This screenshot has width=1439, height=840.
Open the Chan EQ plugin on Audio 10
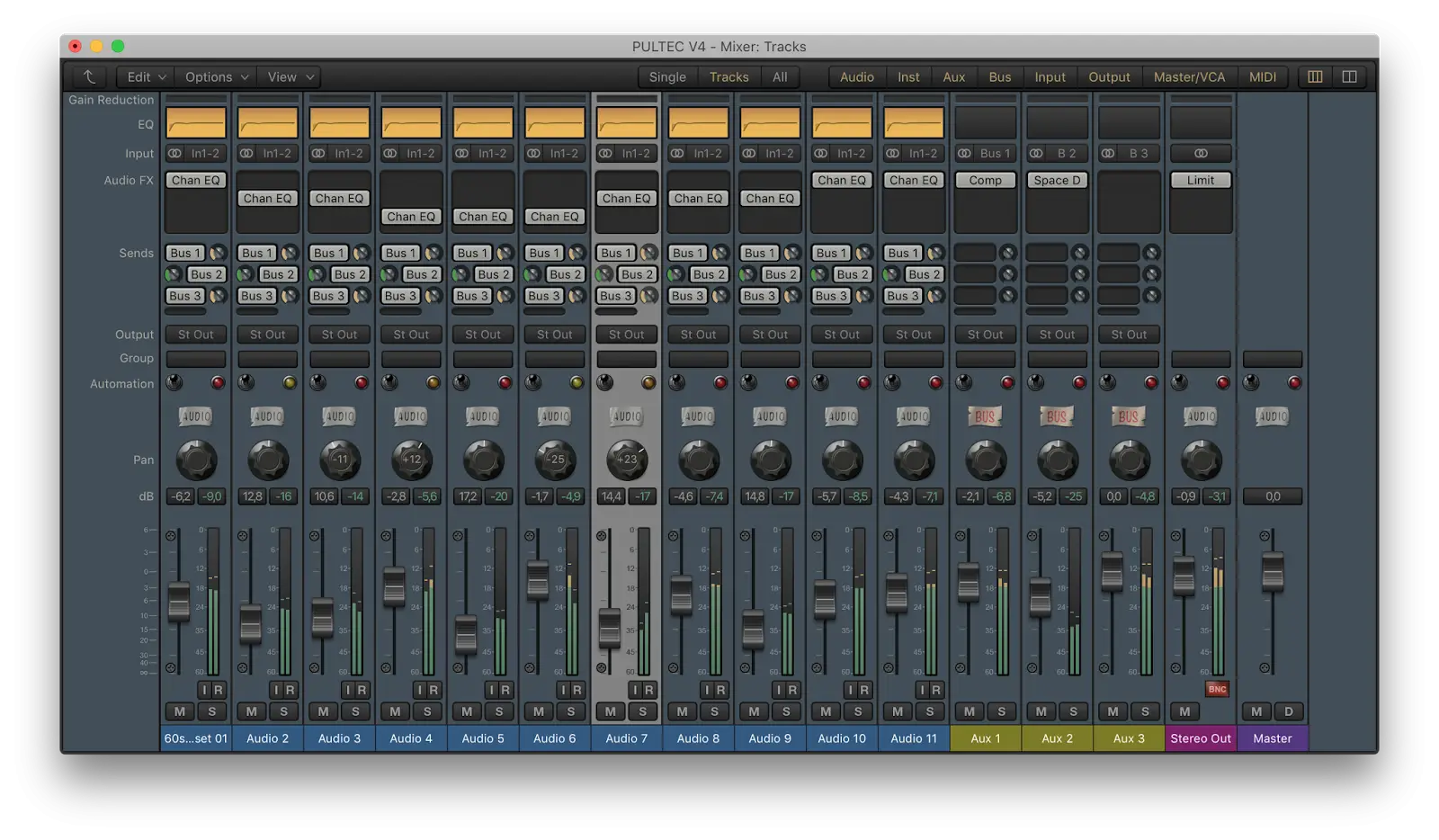pyautogui.click(x=842, y=180)
